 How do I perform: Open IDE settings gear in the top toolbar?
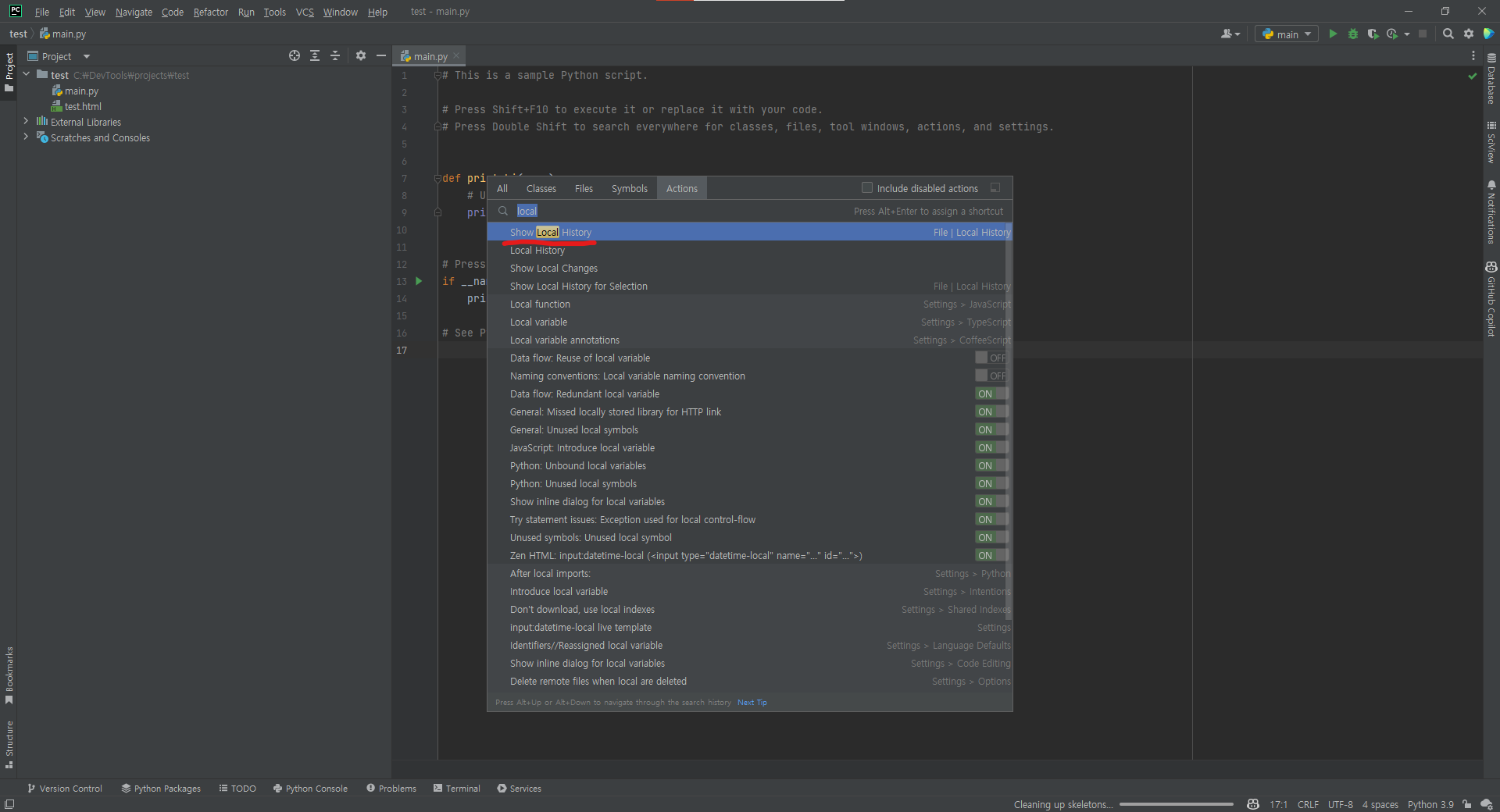[1469, 34]
